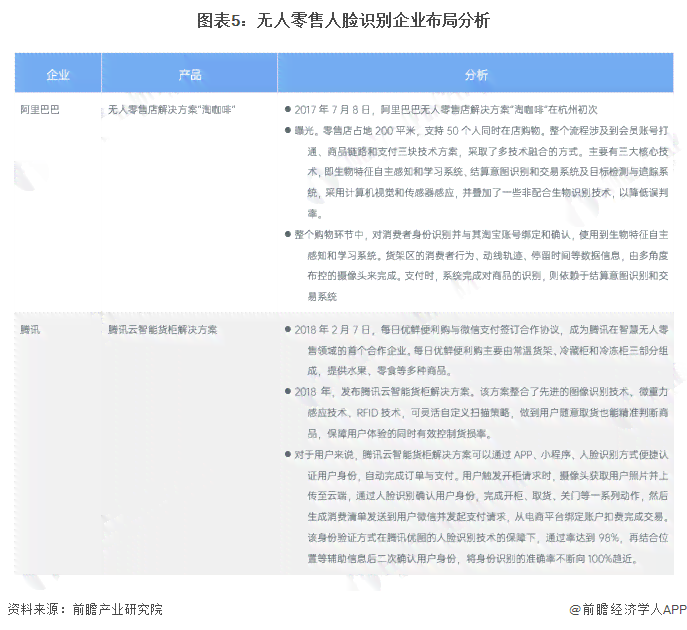Select the 产品 column header
The height and width of the screenshot is (630, 687).
point(189,73)
